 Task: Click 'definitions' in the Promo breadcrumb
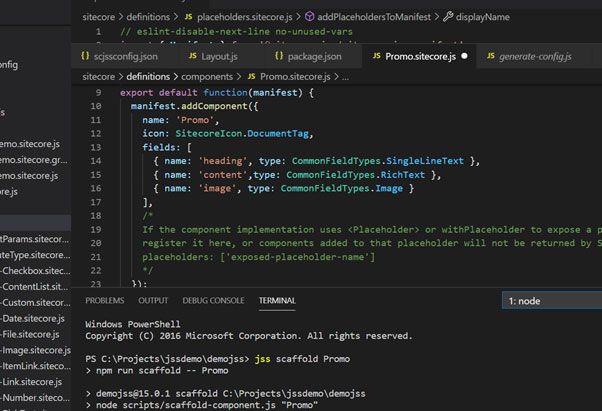148,77
